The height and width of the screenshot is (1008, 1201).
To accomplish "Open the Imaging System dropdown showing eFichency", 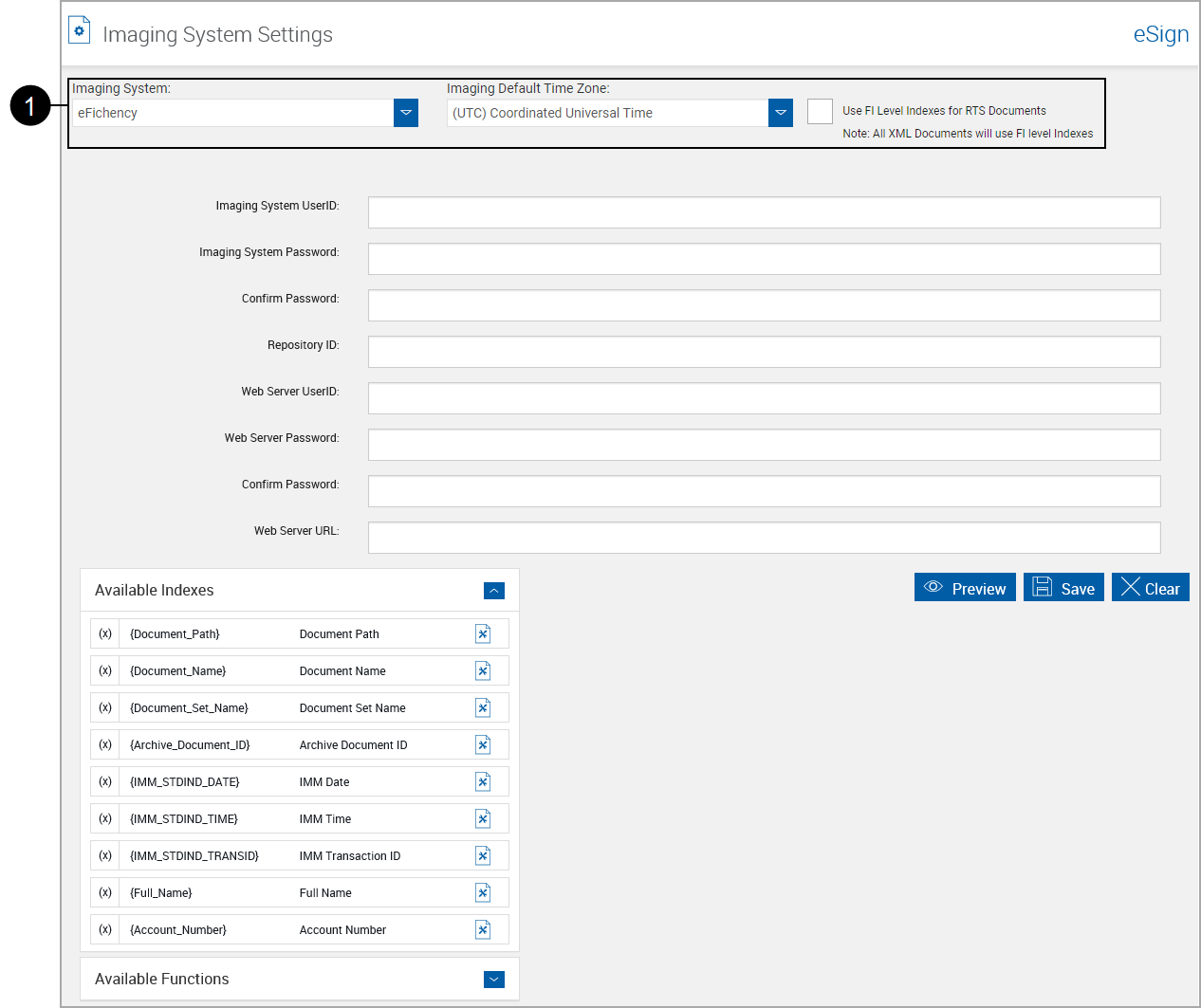I will click(406, 113).
